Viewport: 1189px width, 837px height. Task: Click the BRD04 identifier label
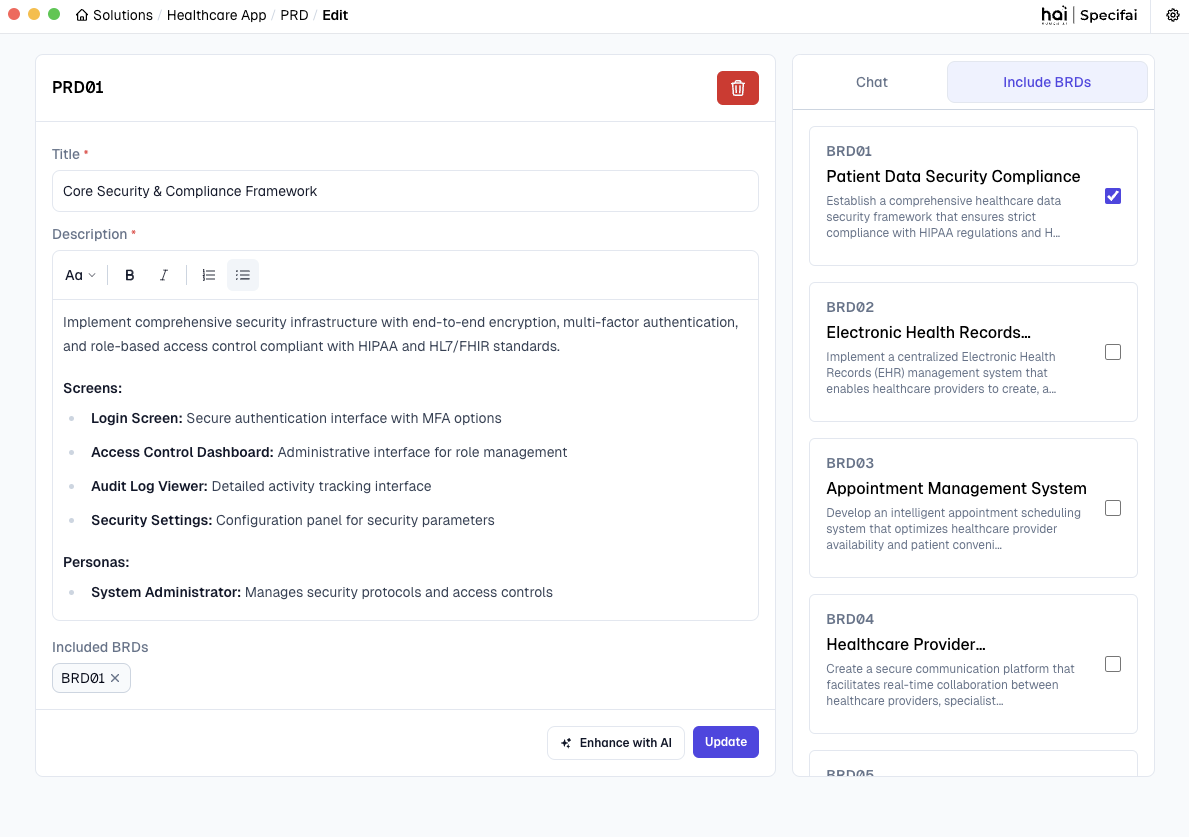(850, 619)
